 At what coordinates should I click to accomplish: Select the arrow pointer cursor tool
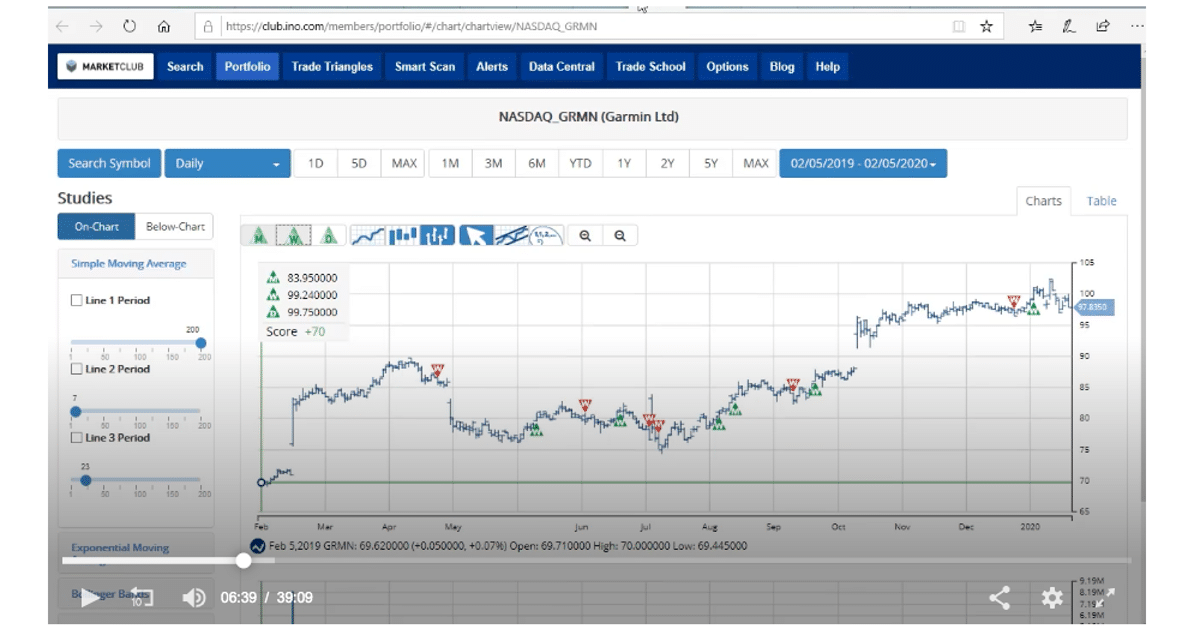pyautogui.click(x=476, y=236)
